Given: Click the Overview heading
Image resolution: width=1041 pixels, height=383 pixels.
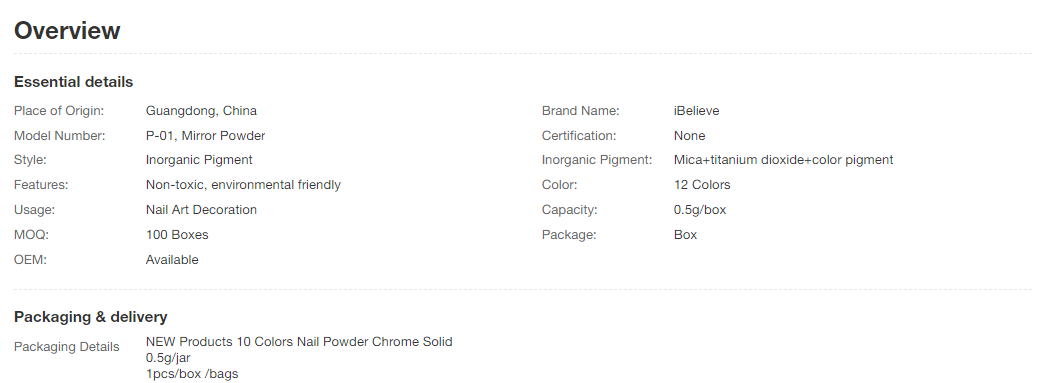Looking at the screenshot, I should click(x=67, y=31).
